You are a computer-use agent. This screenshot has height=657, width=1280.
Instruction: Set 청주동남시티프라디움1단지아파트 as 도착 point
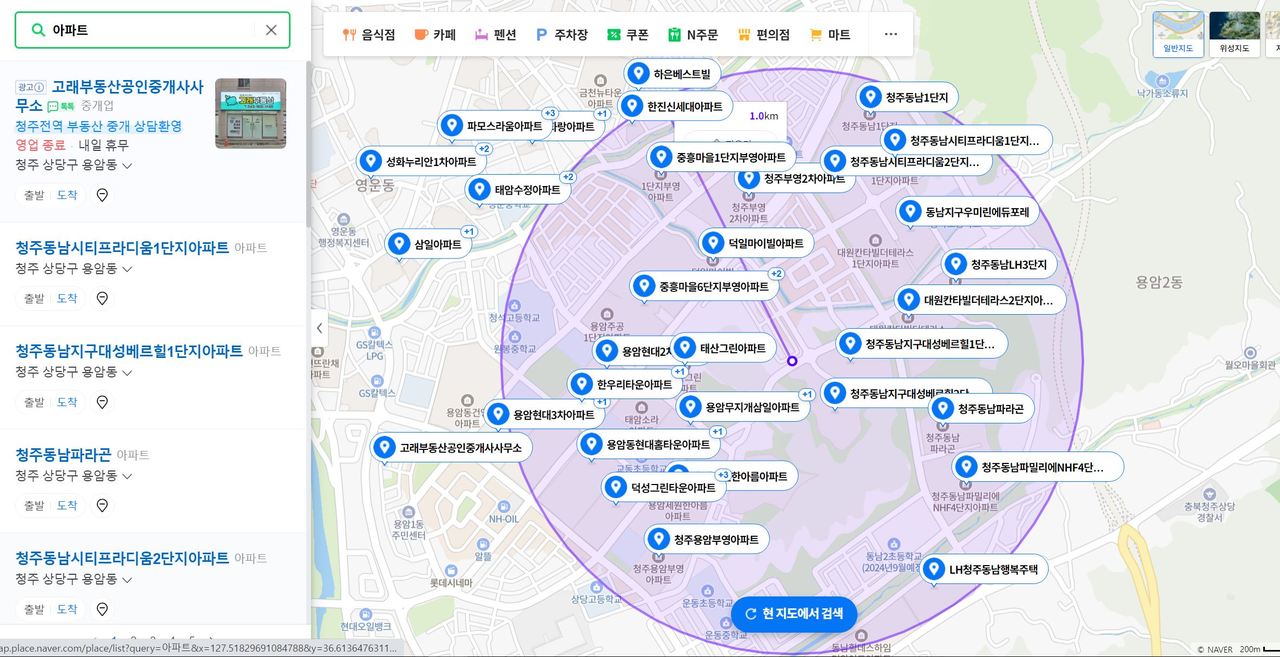[67, 298]
